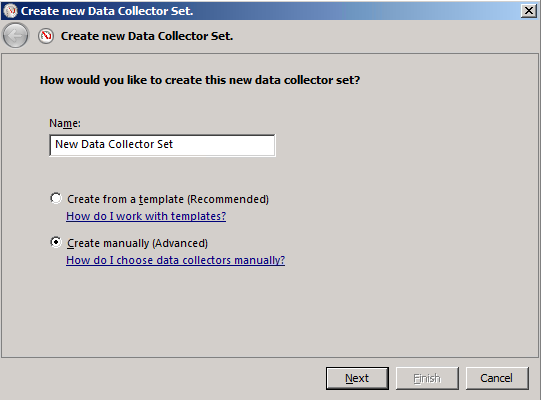Viewport: 541px width, 400px height.
Task: Close the Create new Data Collector Set dialog
Action: (529, 11)
